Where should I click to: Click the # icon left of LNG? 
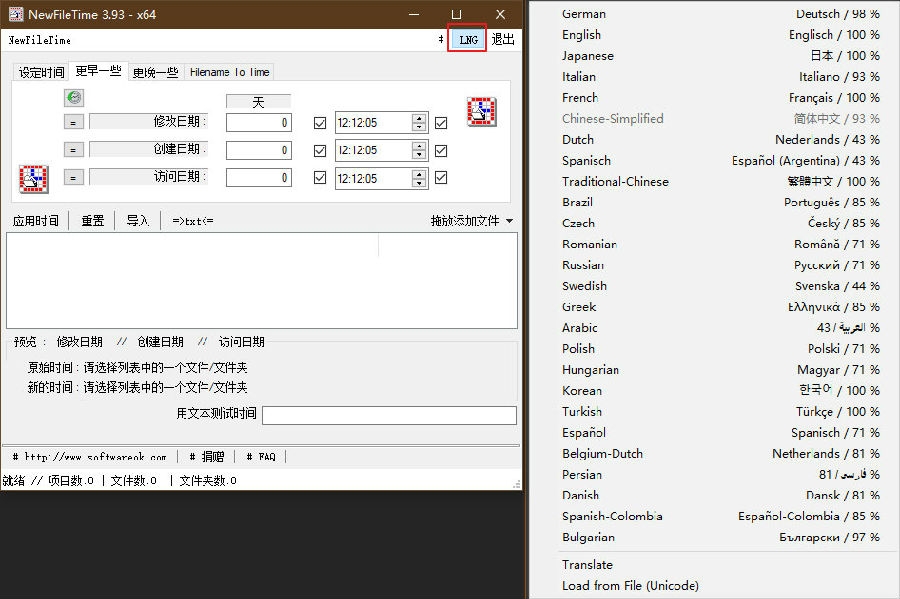pos(441,39)
